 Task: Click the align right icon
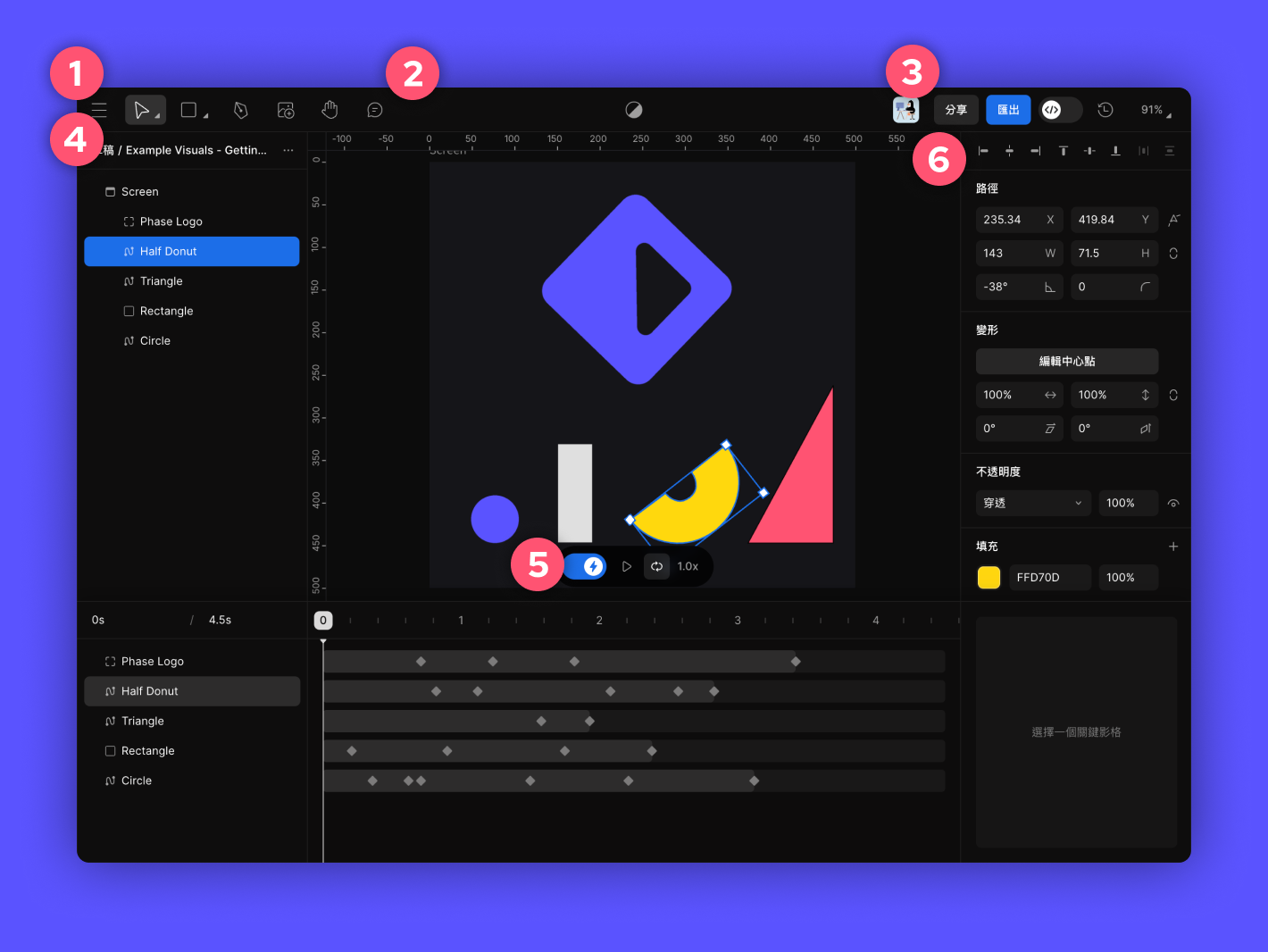(x=1035, y=151)
